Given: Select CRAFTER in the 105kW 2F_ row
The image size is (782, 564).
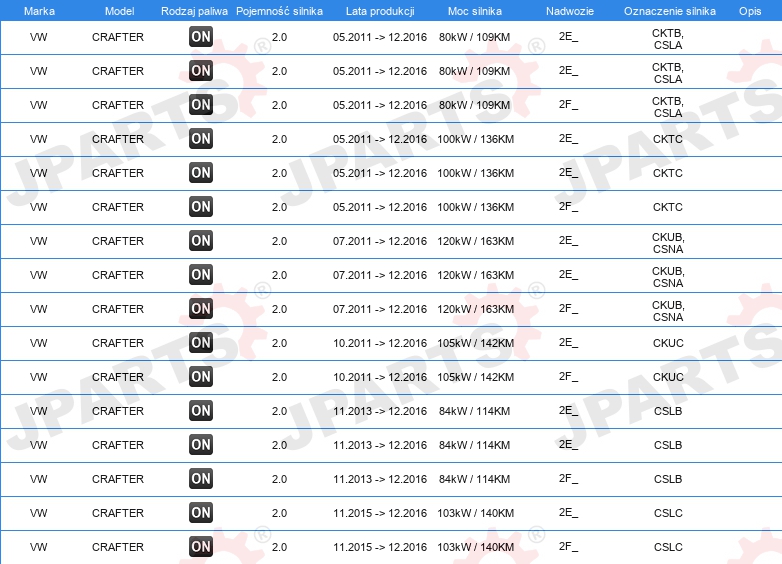Looking at the screenshot, I should pos(118,377).
